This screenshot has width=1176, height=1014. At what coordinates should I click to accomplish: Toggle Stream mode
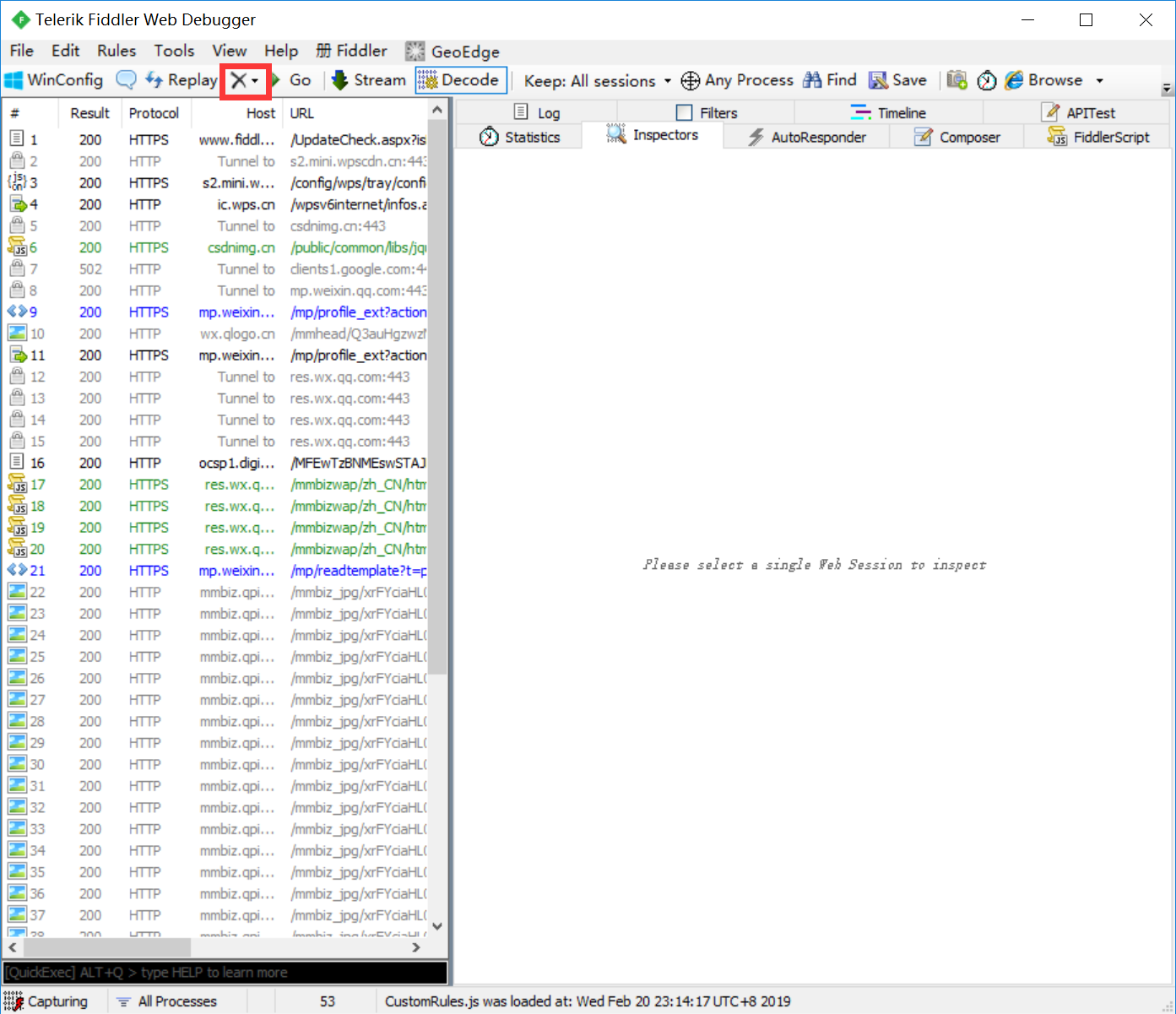(x=369, y=80)
